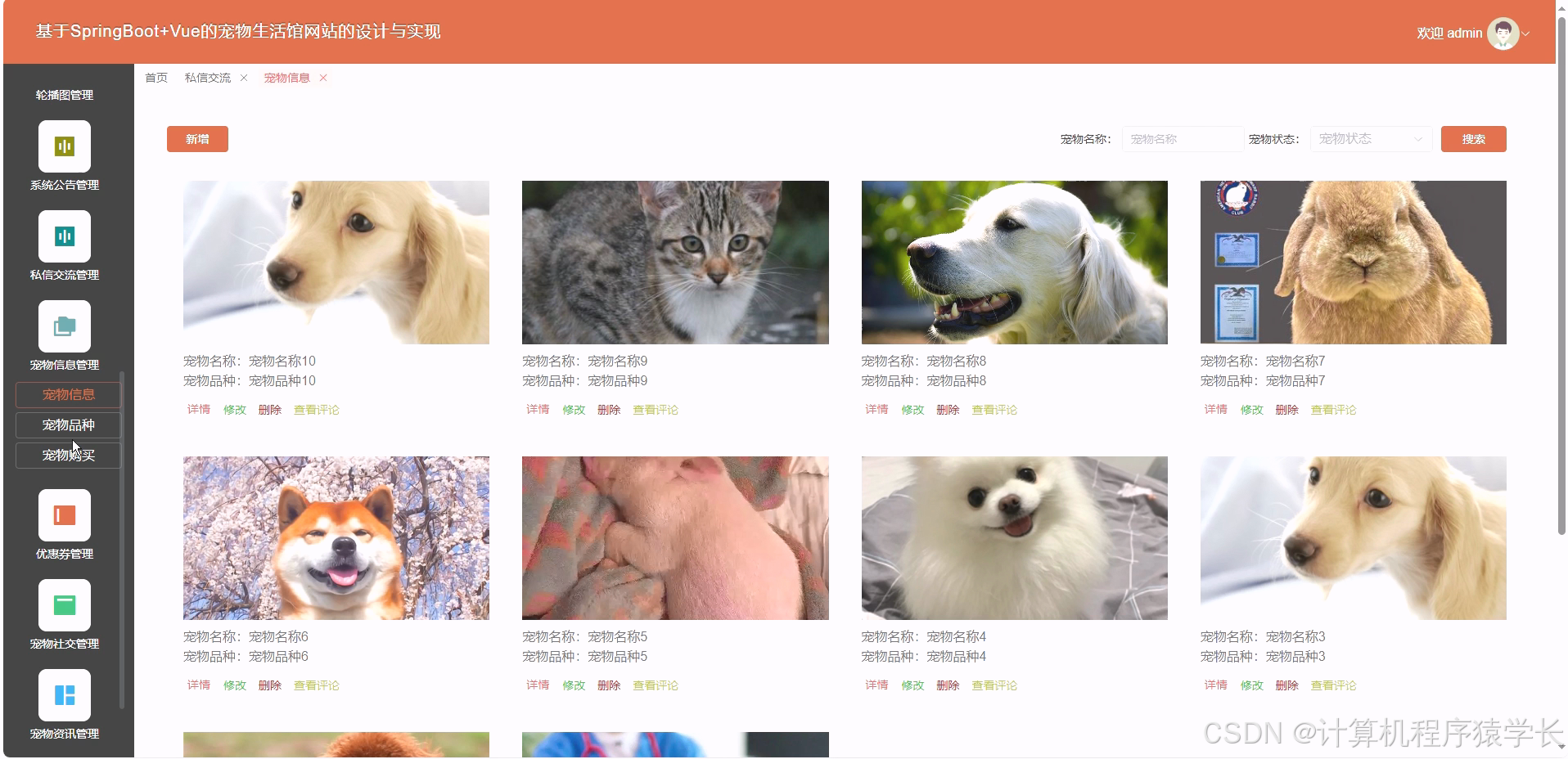Click 修改 for 宠物名称7
1568x759 pixels.
click(x=1251, y=410)
